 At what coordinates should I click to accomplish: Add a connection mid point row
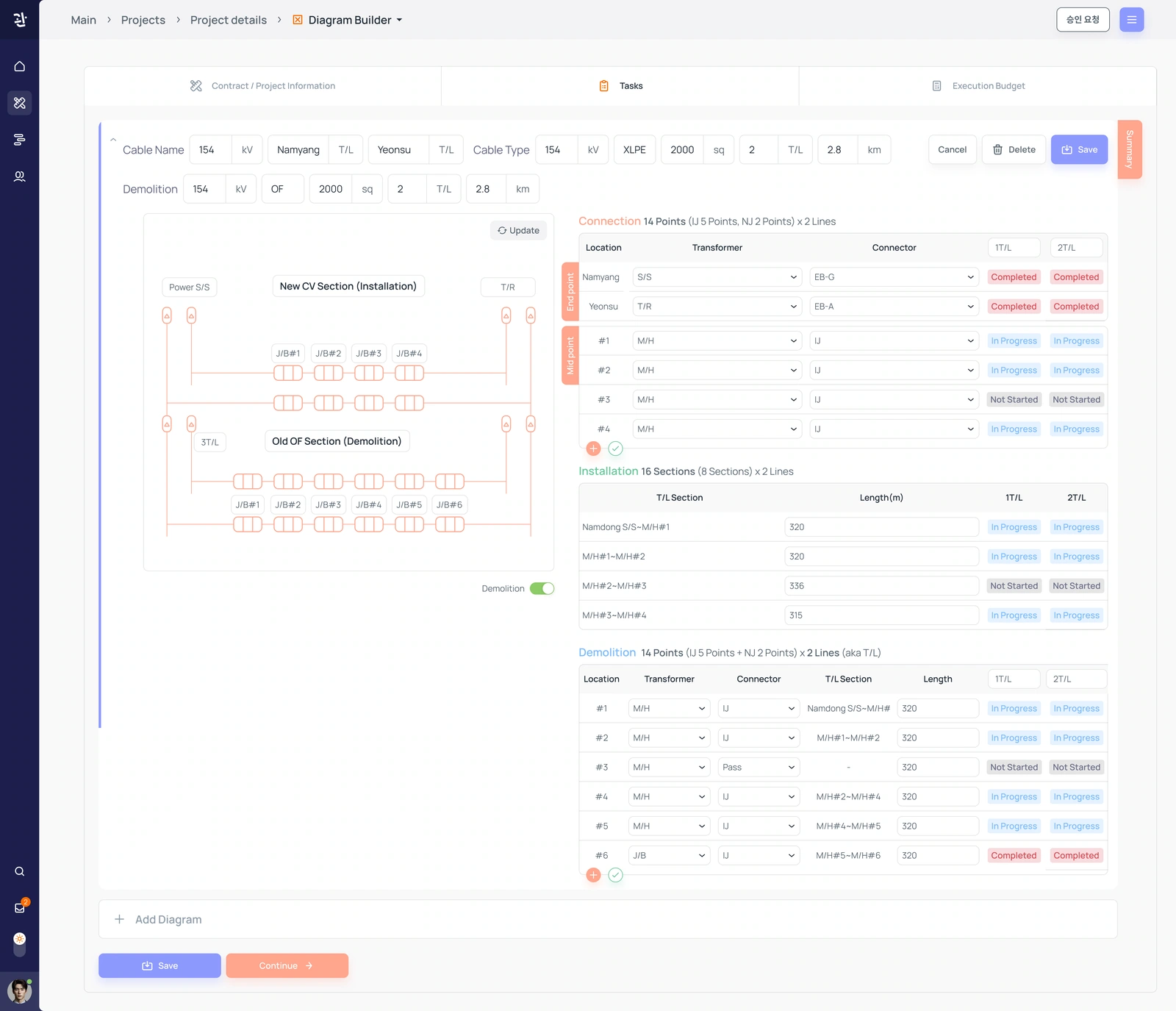(x=594, y=449)
